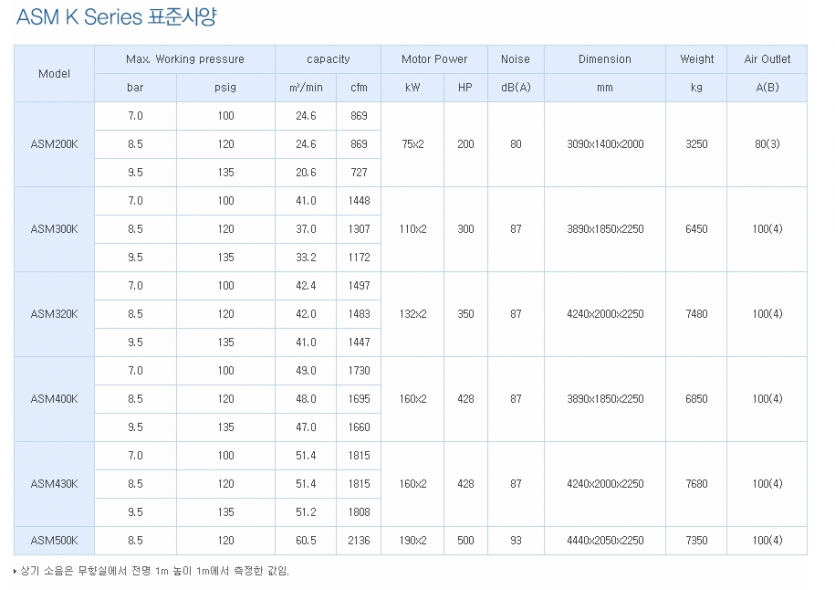Click weight value '6850'

click(x=697, y=399)
